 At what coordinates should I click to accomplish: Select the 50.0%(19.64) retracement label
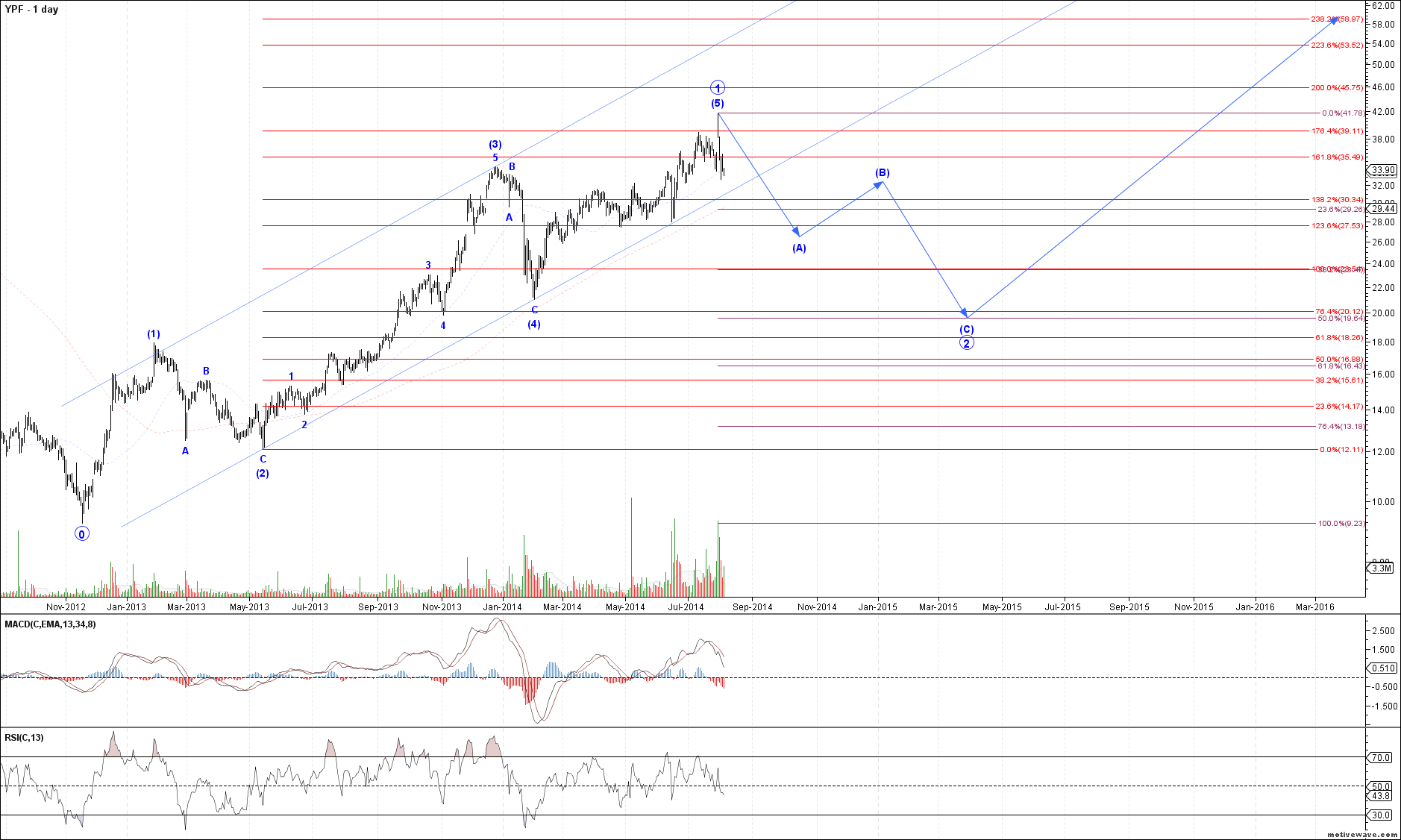click(1341, 318)
